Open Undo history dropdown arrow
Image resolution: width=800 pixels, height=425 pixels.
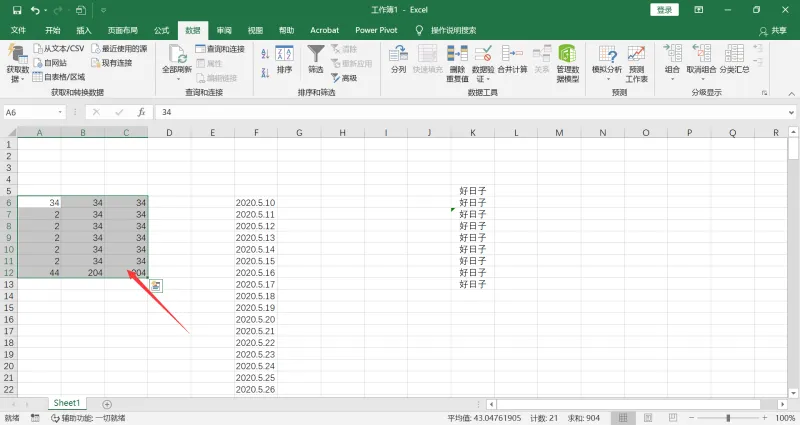tap(45, 10)
